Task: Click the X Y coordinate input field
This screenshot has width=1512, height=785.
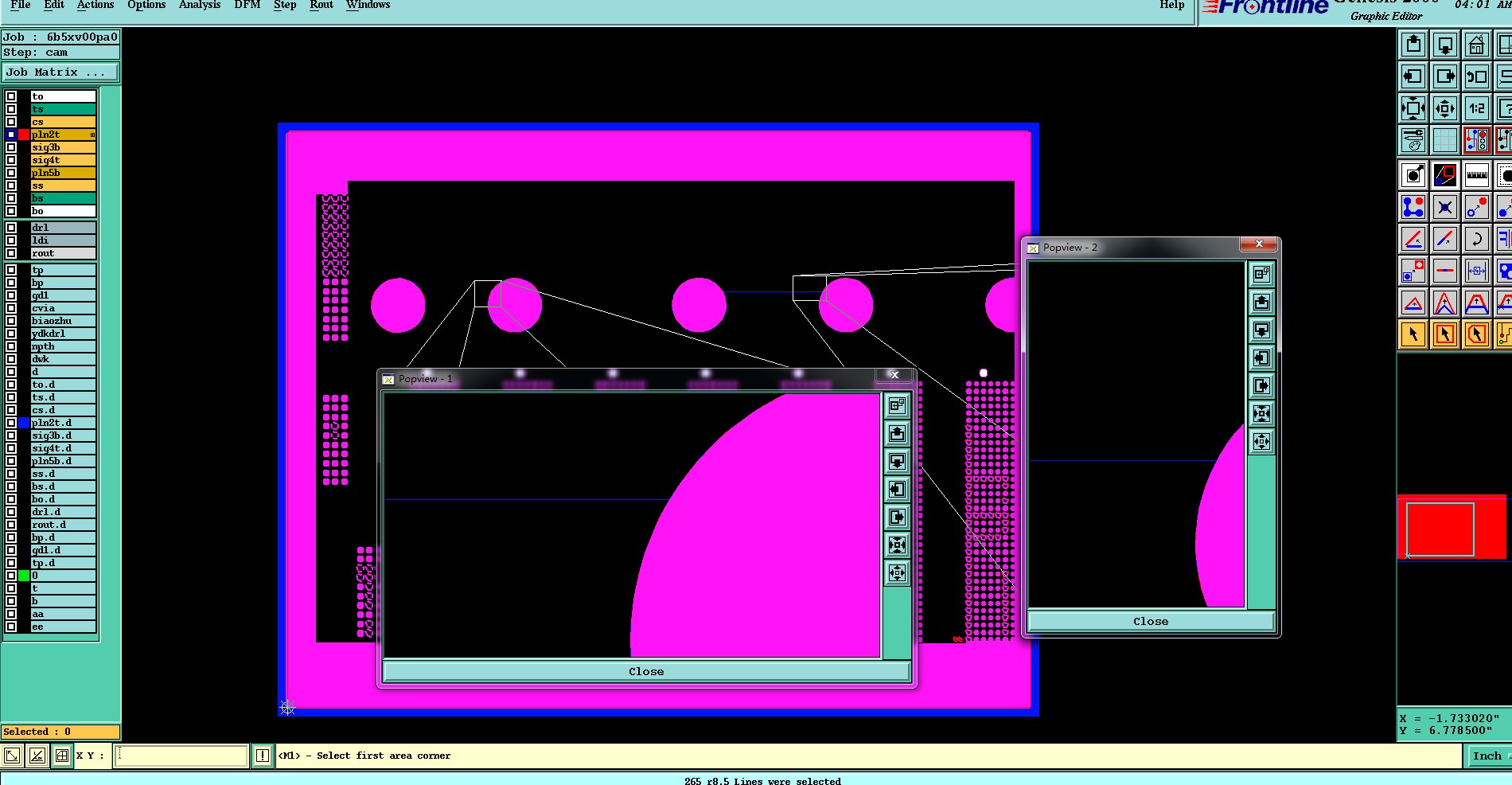Action: [x=182, y=756]
